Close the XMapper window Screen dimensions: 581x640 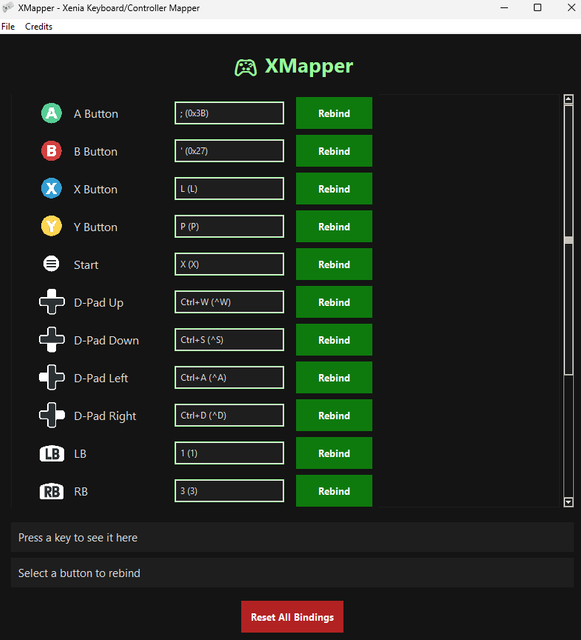coord(571,8)
